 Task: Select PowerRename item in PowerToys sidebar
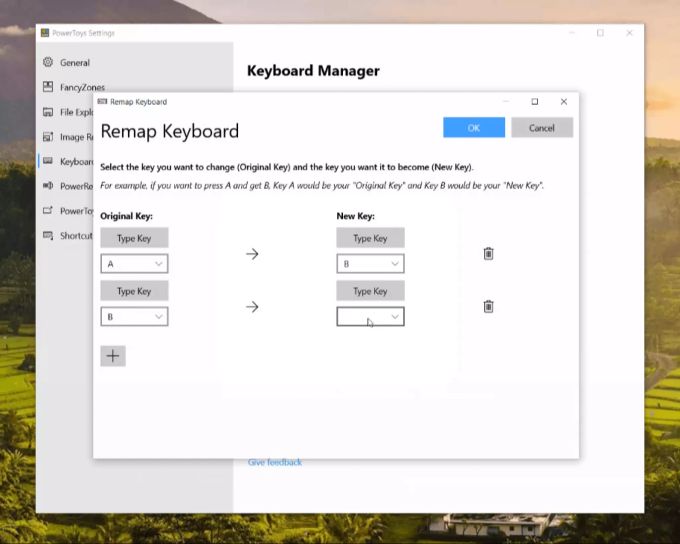[x=66, y=186]
